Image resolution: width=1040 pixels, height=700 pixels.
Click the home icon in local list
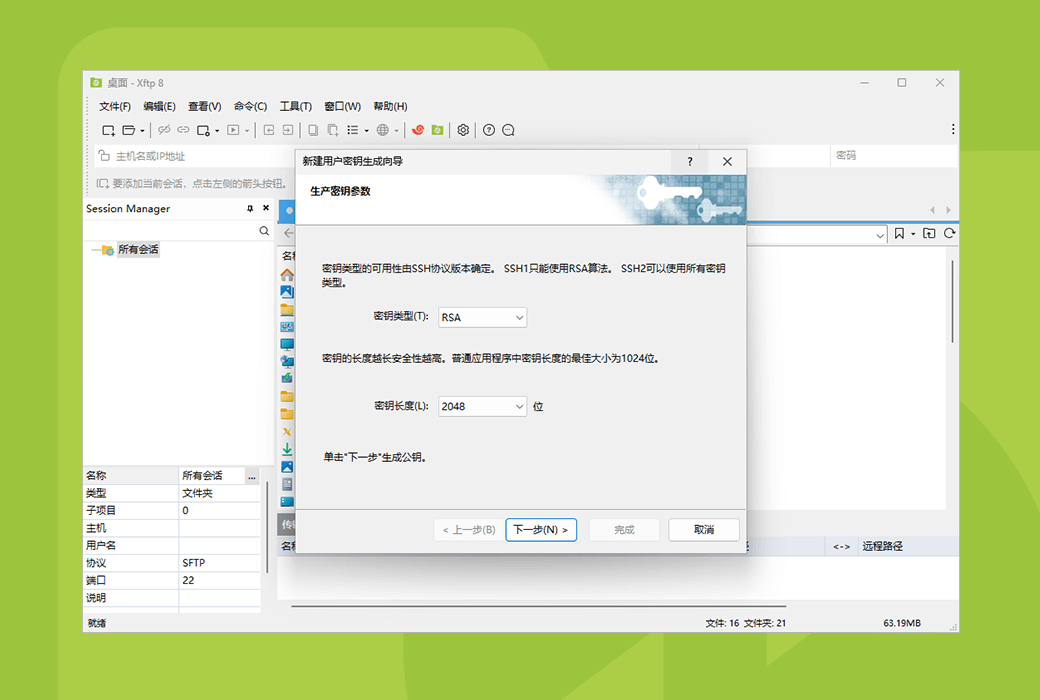tap(287, 275)
